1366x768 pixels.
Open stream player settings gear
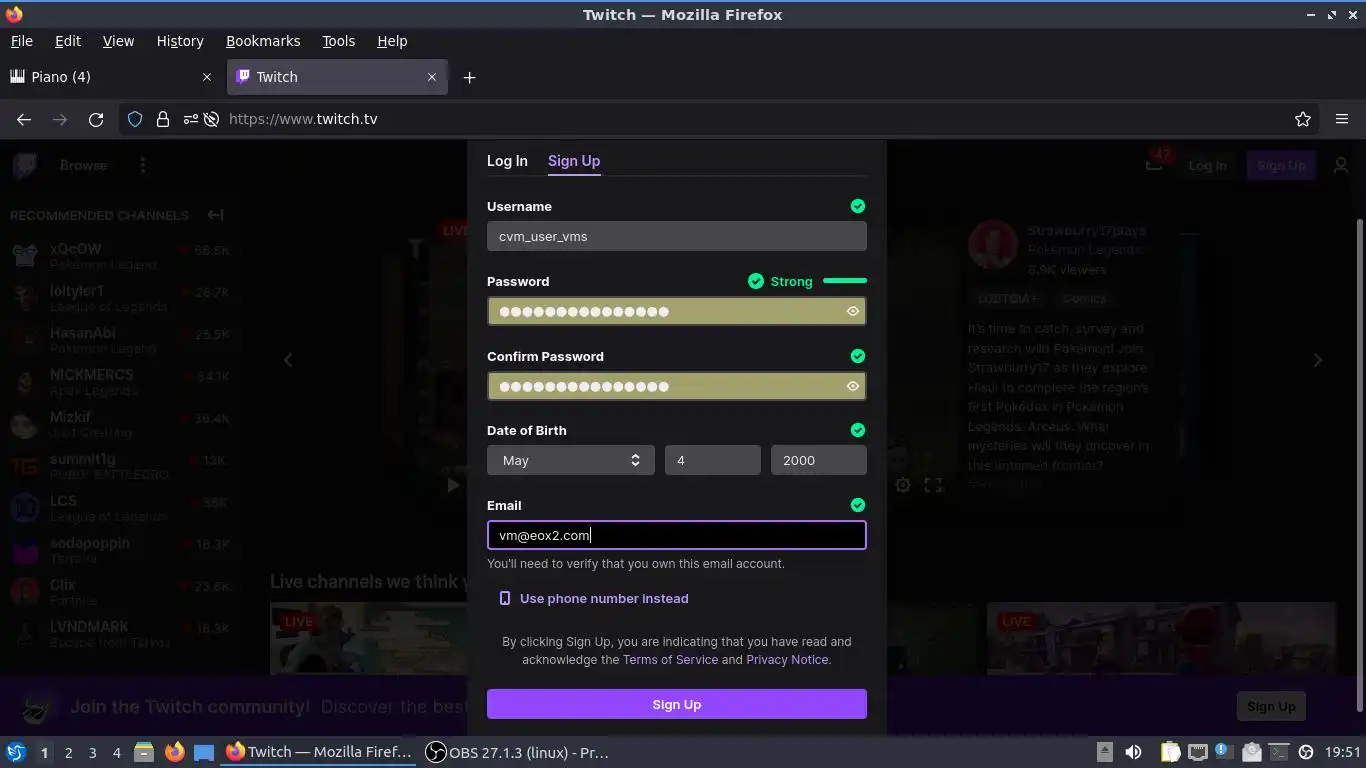tap(903, 485)
